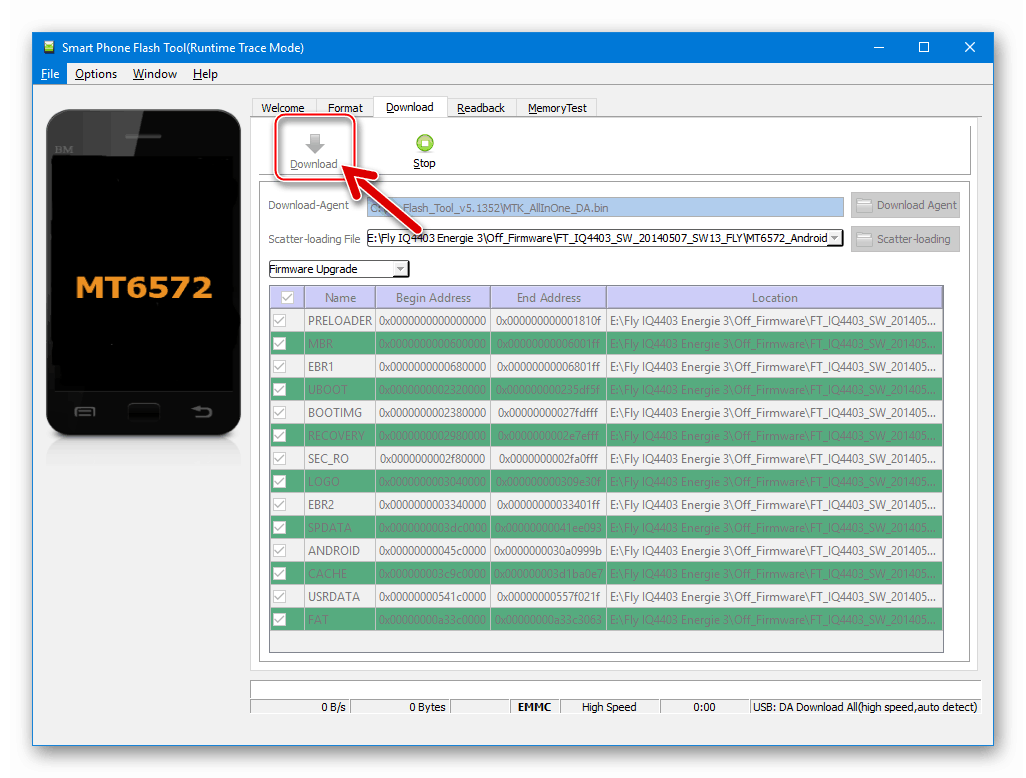Click the Download arrow icon
The width and height of the screenshot is (1026, 778).
tap(314, 145)
